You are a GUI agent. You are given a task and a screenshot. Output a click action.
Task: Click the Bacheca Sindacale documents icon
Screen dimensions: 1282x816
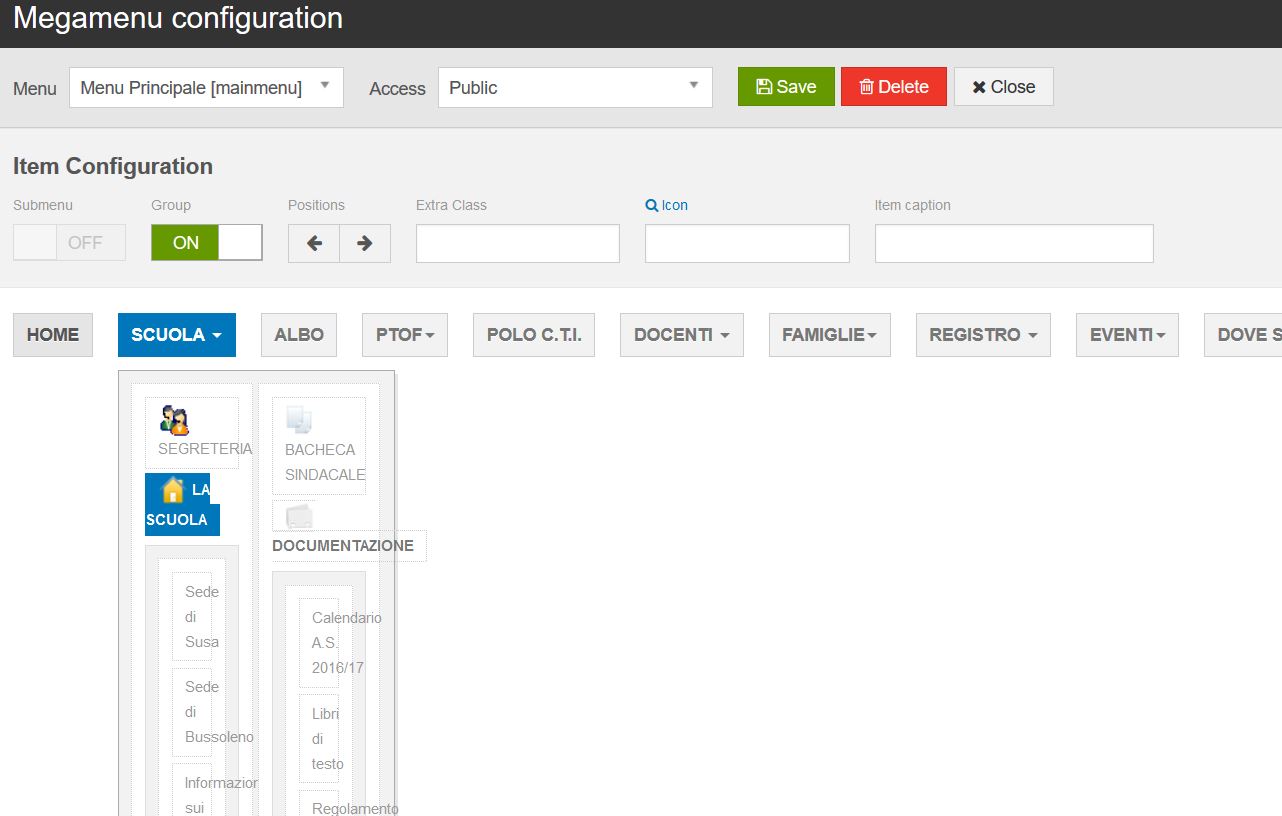[299, 420]
